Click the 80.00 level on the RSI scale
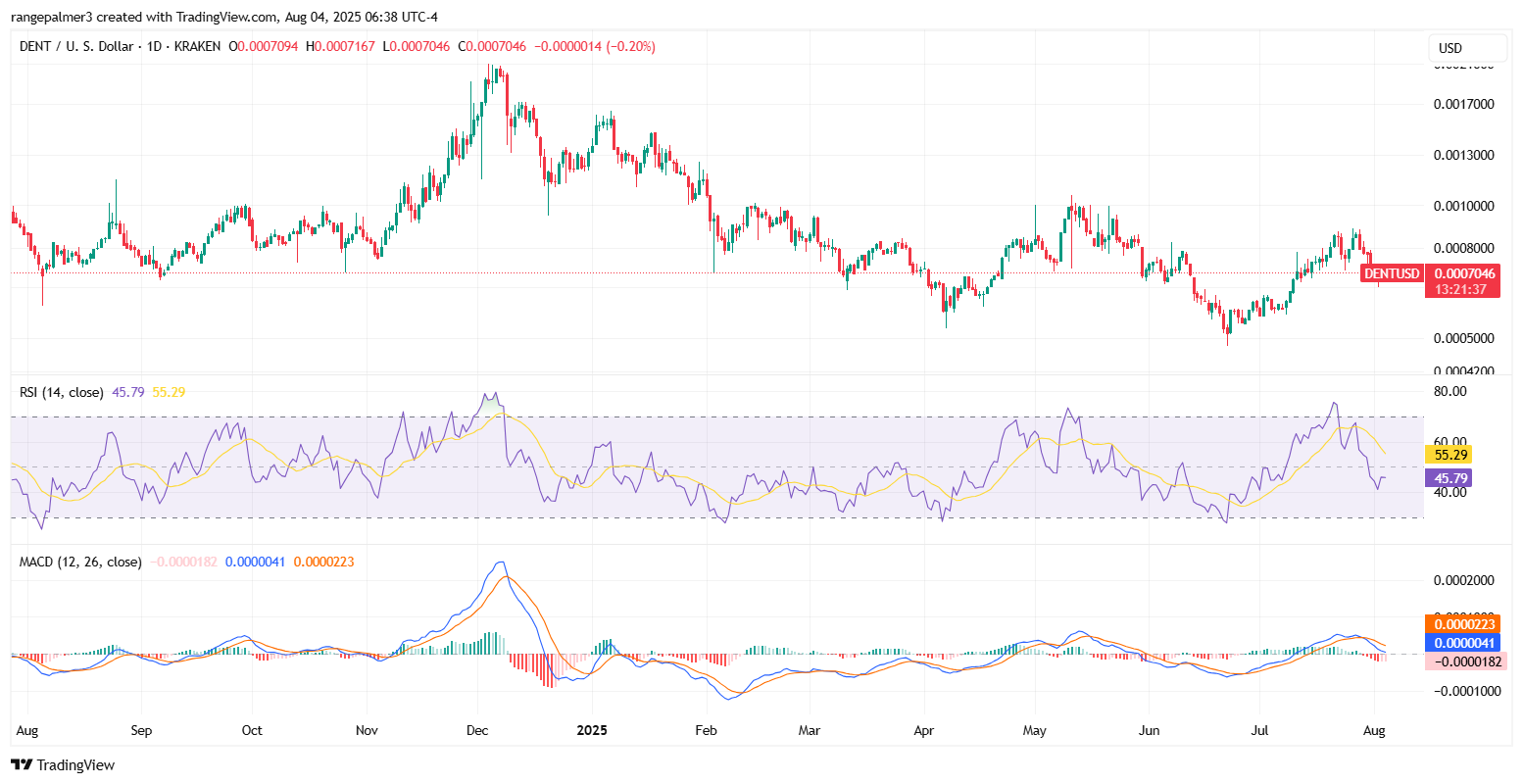The height and width of the screenshot is (784, 1523). click(x=1449, y=391)
